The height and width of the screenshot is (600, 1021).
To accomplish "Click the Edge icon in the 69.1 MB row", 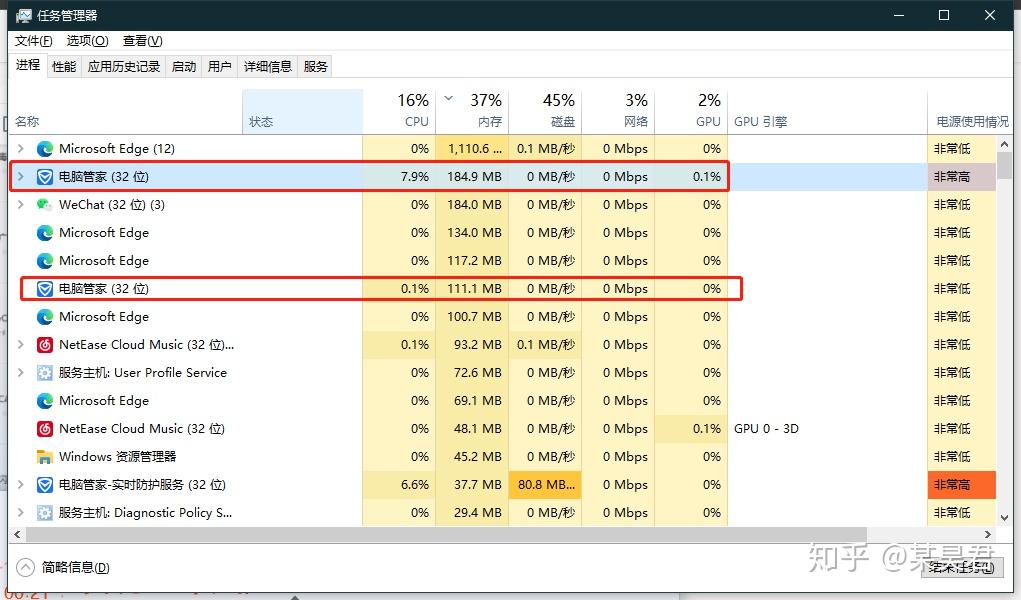I will click(44, 401).
